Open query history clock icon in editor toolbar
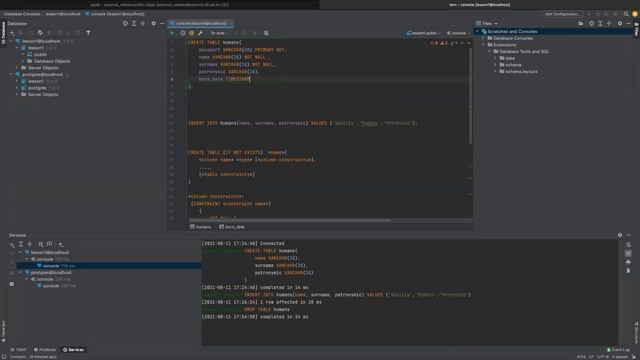Screen dimensions: 640x360 click(x=182, y=33)
